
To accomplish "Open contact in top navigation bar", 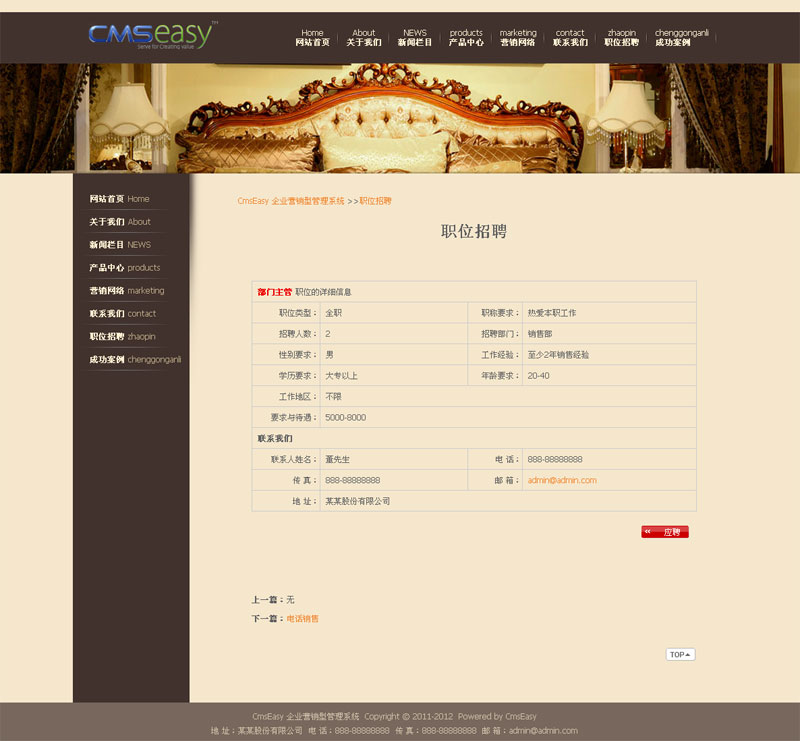I will tap(570, 38).
